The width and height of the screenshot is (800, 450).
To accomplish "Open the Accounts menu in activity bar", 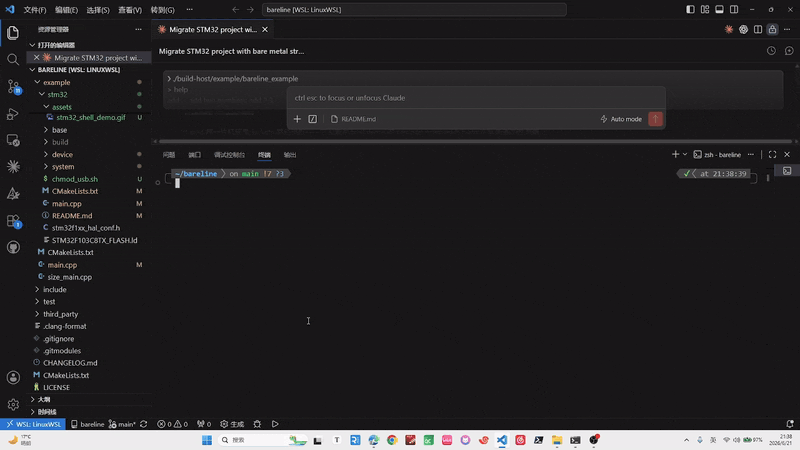I will click(x=13, y=378).
